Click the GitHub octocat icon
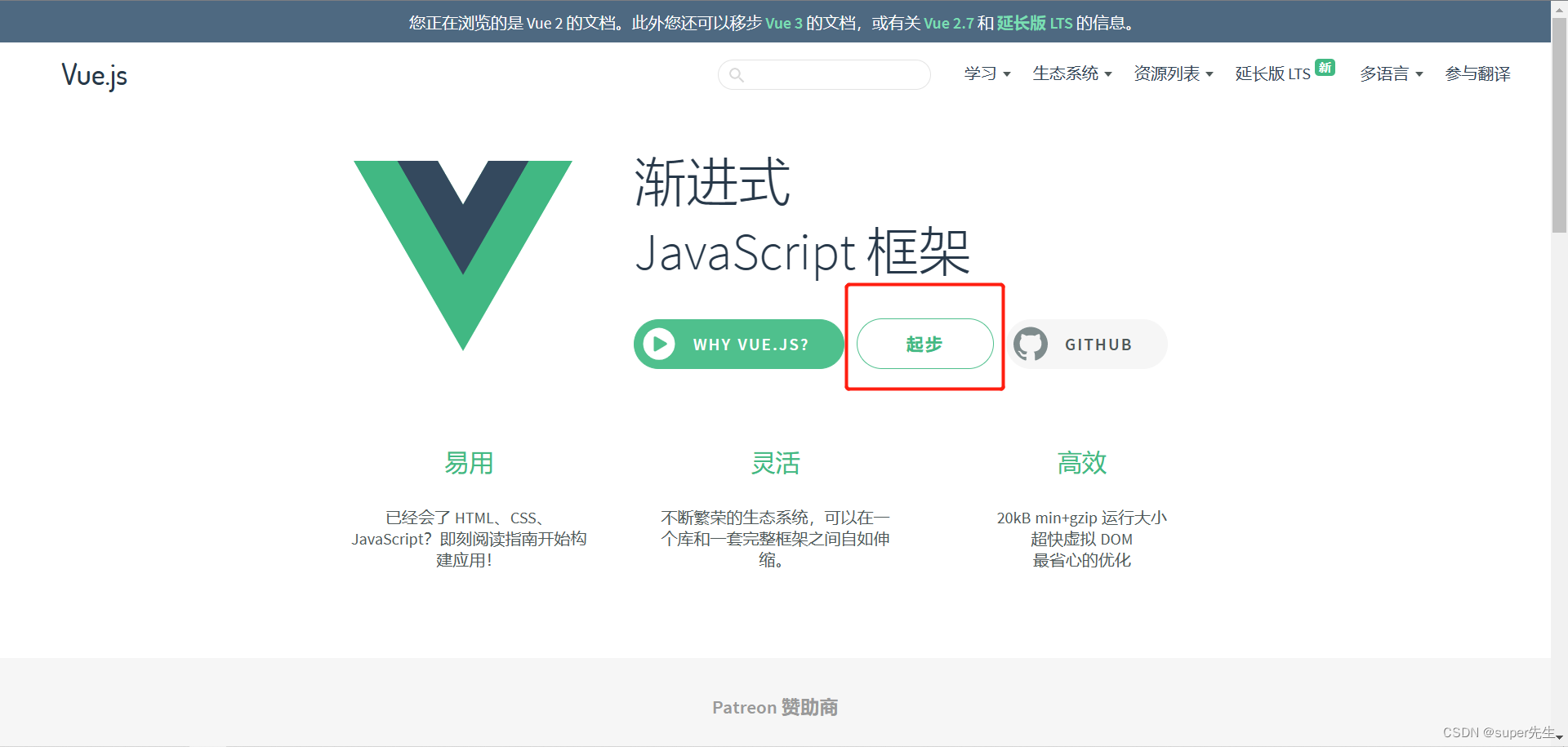The width and height of the screenshot is (1568, 747). (x=1031, y=345)
